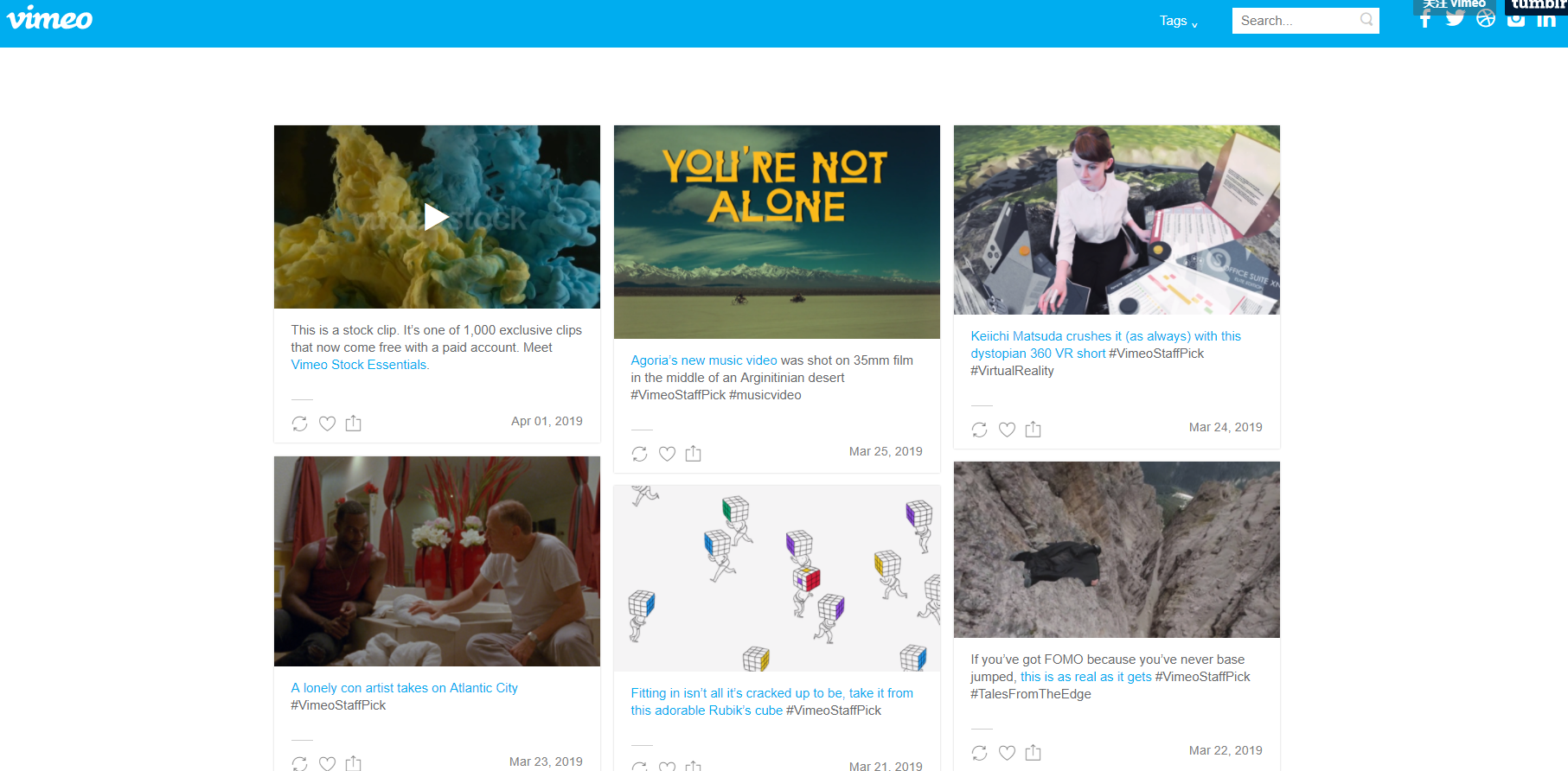Click the "this is as real as it gets" link
The height and width of the screenshot is (771, 1568).
click(x=1085, y=677)
